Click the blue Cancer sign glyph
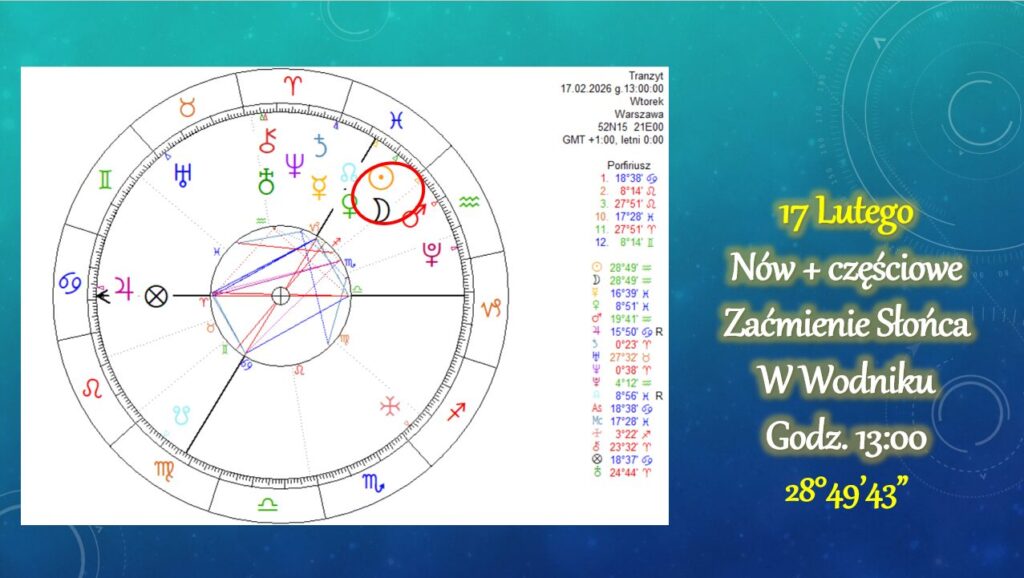The width and height of the screenshot is (1024, 578). (x=71, y=285)
